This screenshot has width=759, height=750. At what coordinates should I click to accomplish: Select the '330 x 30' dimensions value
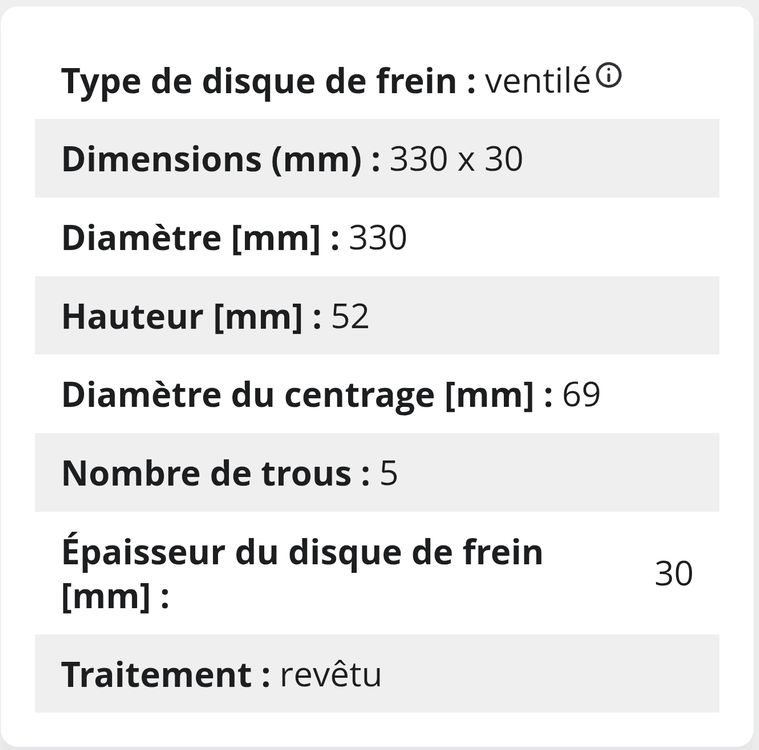pos(456,159)
